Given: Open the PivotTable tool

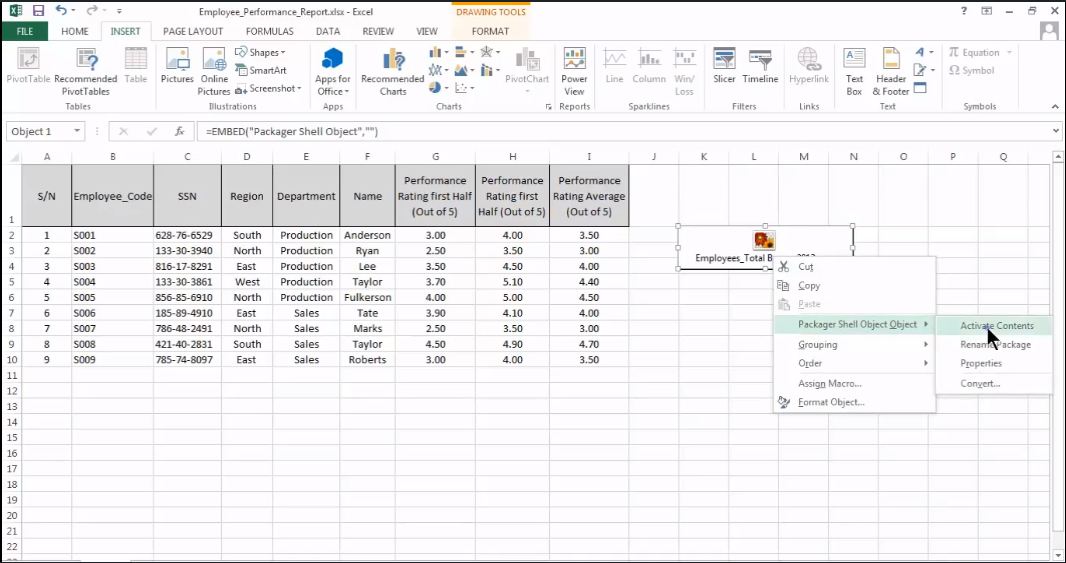Looking at the screenshot, I should (29, 67).
